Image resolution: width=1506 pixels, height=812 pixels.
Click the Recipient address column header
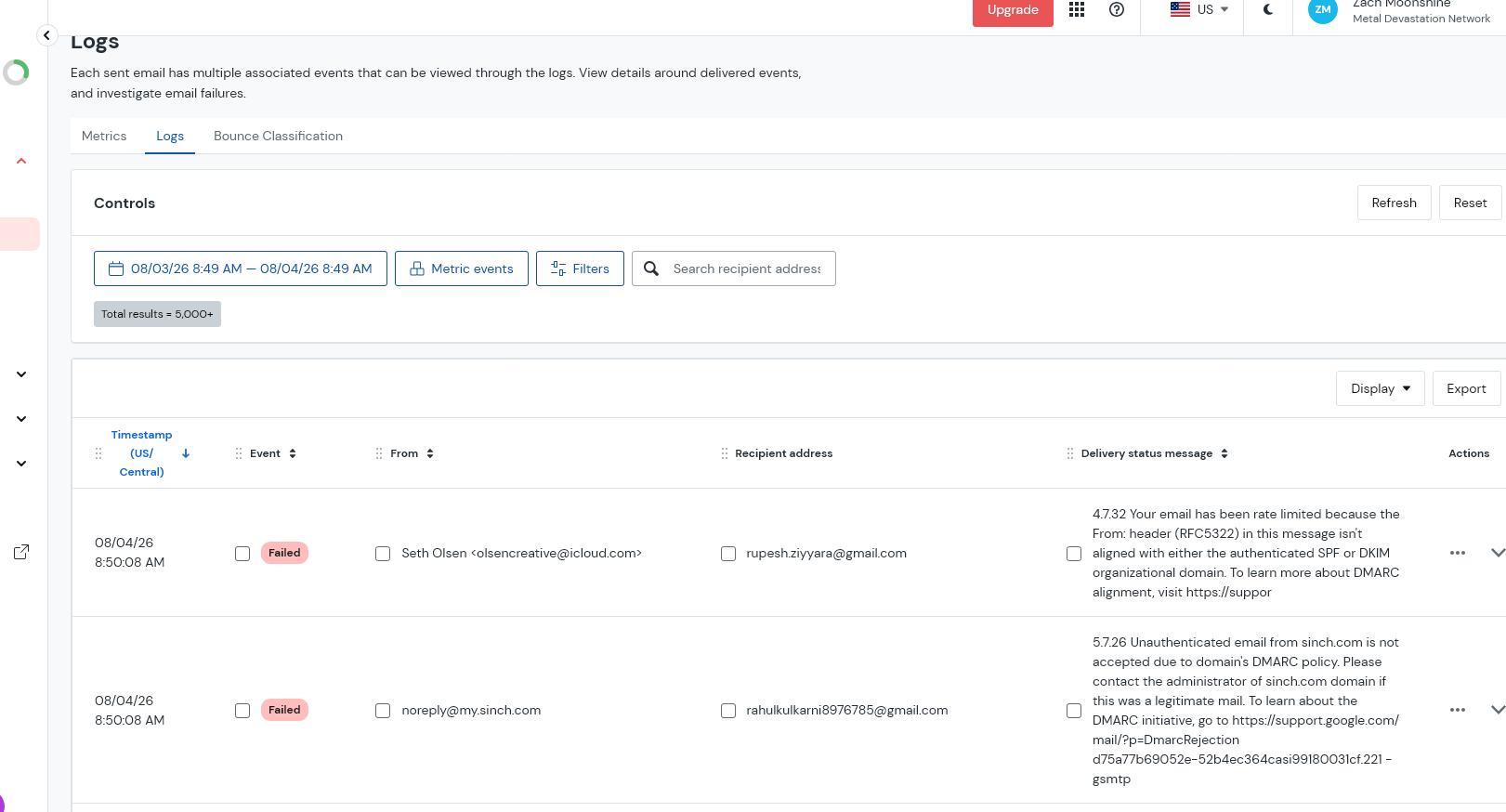(783, 453)
